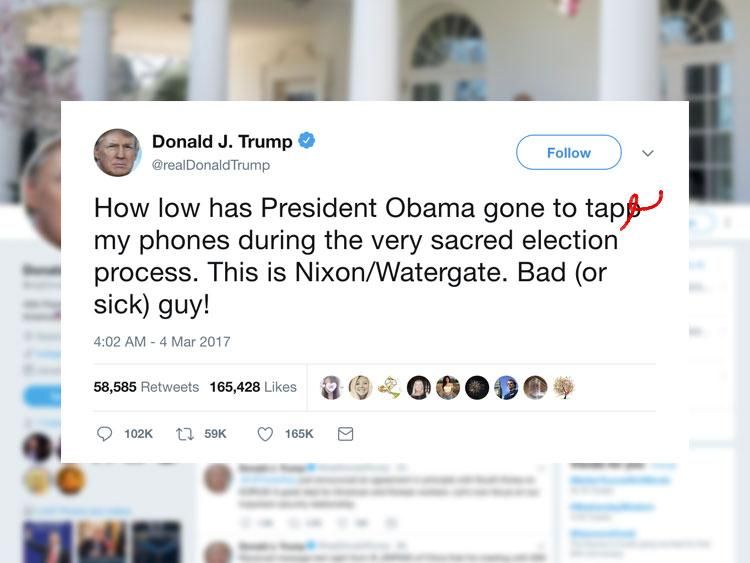Click the retweet arrows icon
The height and width of the screenshot is (563, 750).
(185, 434)
